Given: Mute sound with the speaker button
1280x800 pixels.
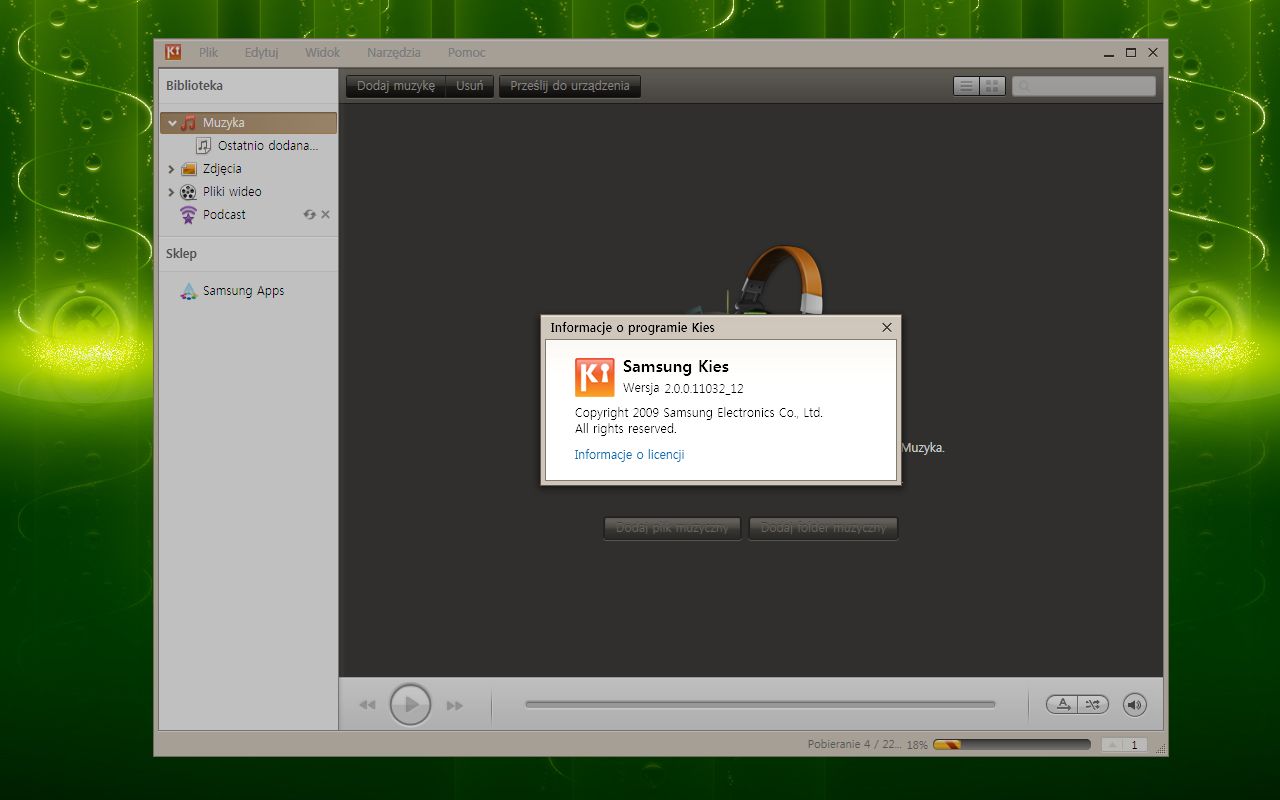Looking at the screenshot, I should coord(1134,705).
